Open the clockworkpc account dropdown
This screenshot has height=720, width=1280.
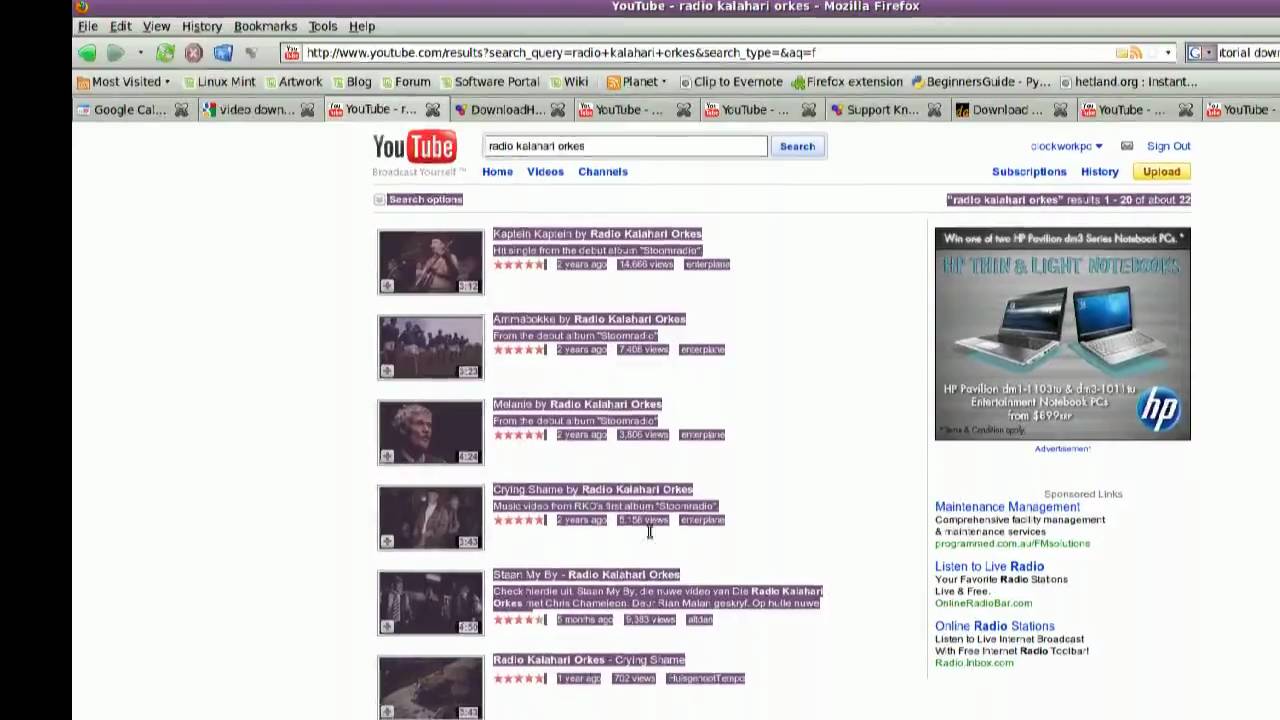tap(1066, 147)
